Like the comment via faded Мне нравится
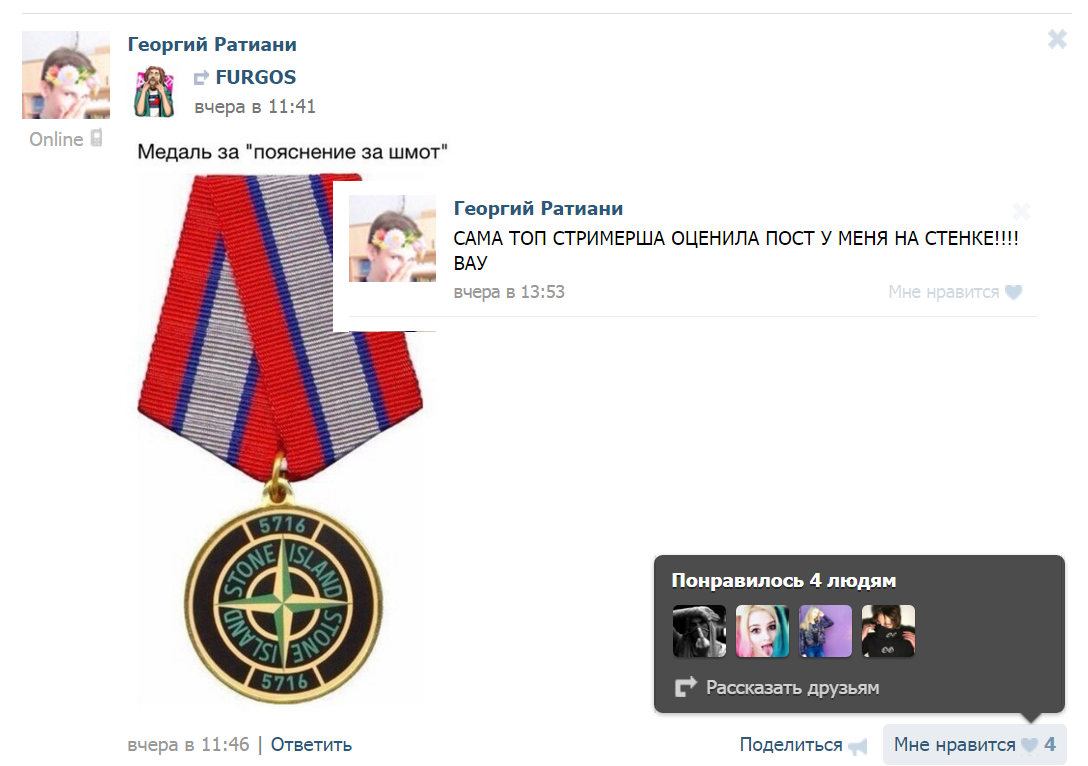The height and width of the screenshot is (766, 1088). pyautogui.click(x=944, y=292)
